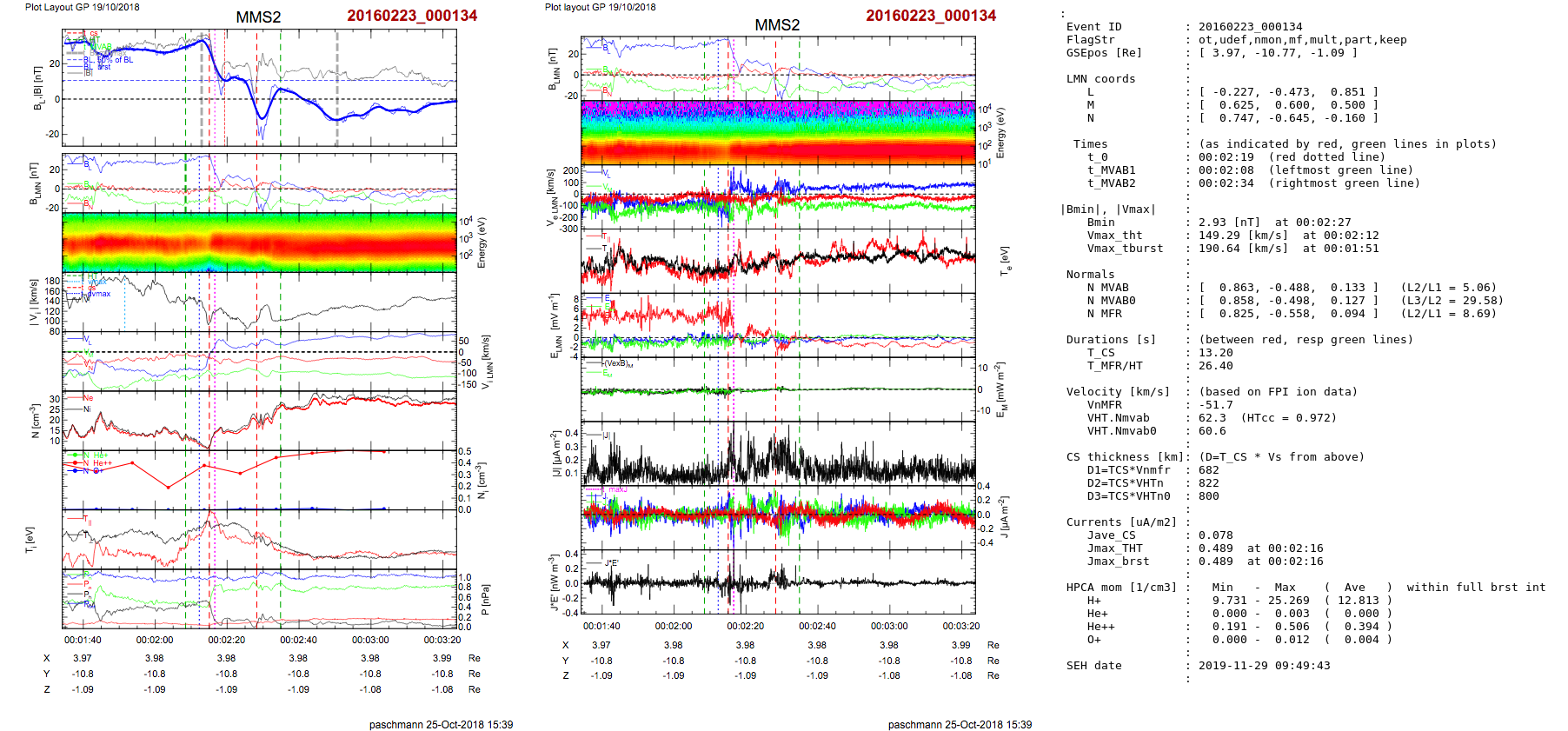Click the 00:02:20 tick on left time axis

coord(226,640)
